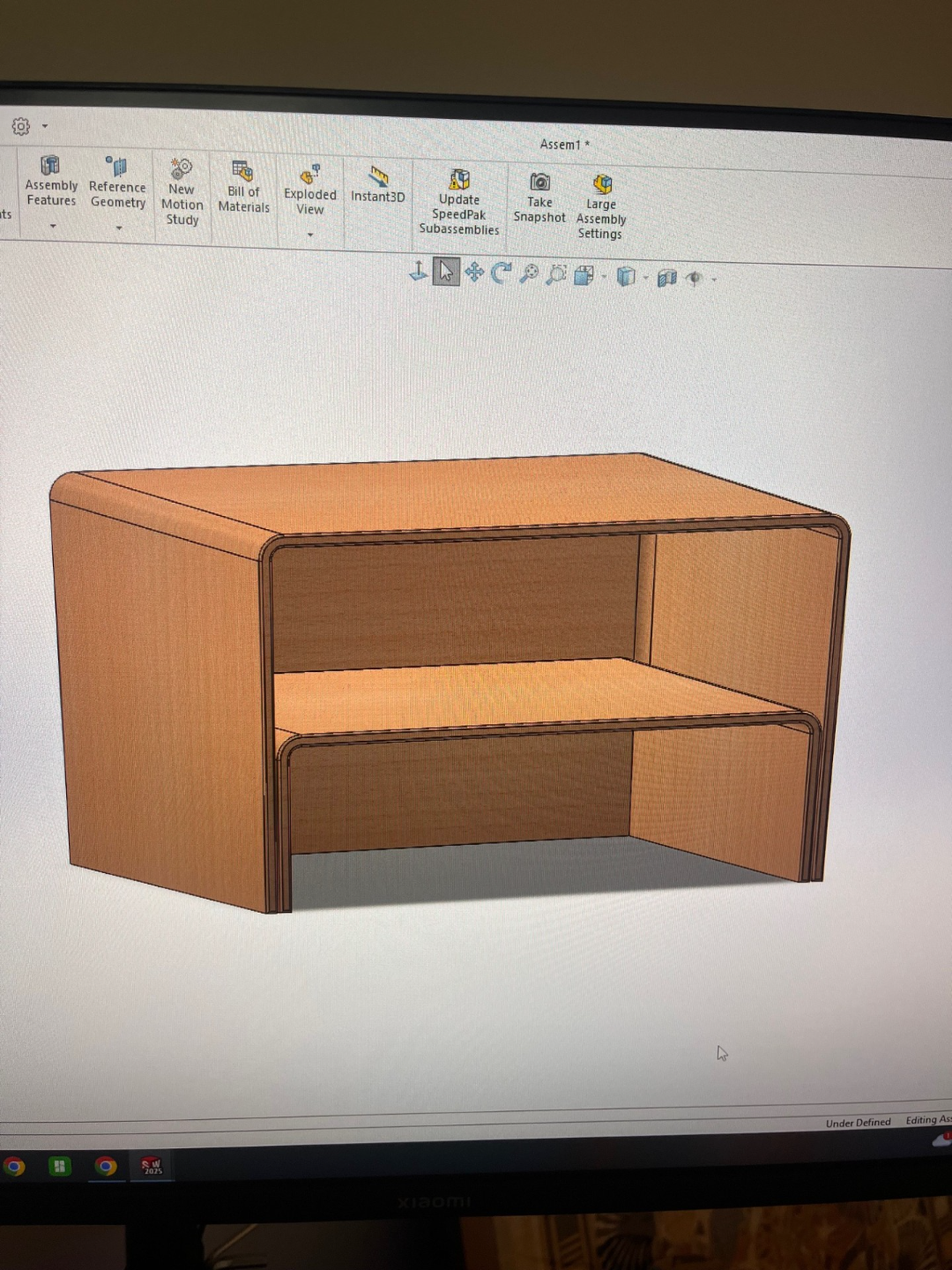Click the Take Snapshot tool
Image resolution: width=952 pixels, height=1270 pixels.
539,198
